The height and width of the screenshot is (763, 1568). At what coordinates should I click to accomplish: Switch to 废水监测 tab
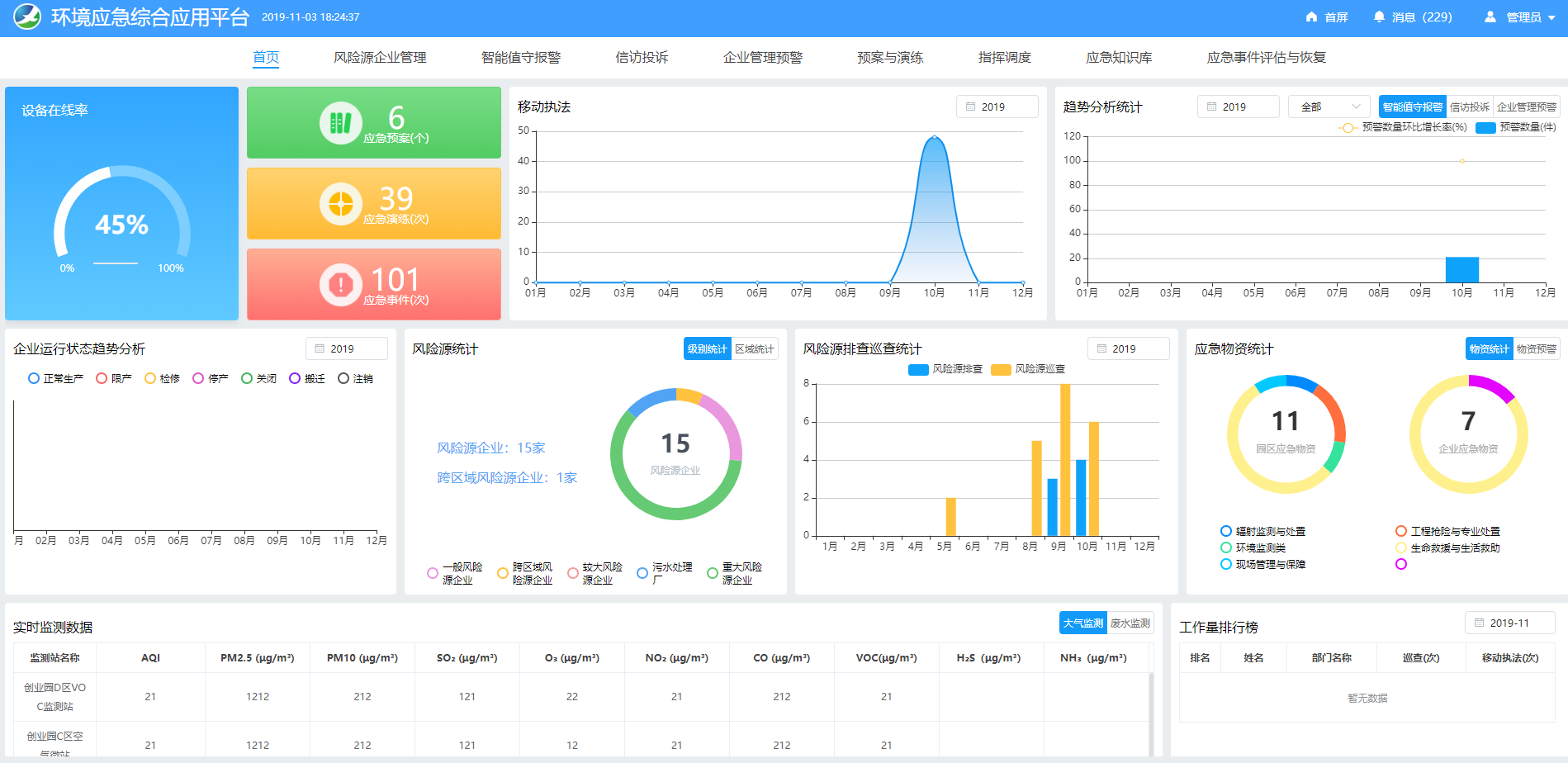[x=1130, y=623]
